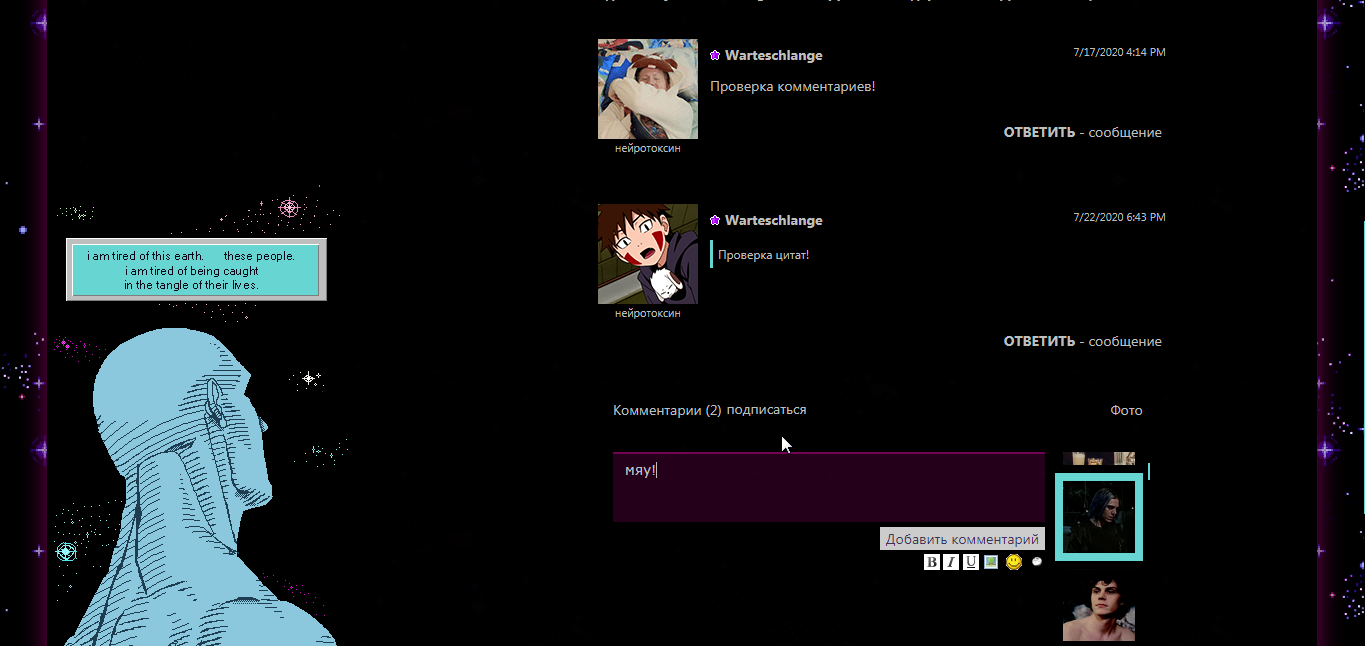Apply underline formatting with the U icon

(x=971, y=562)
